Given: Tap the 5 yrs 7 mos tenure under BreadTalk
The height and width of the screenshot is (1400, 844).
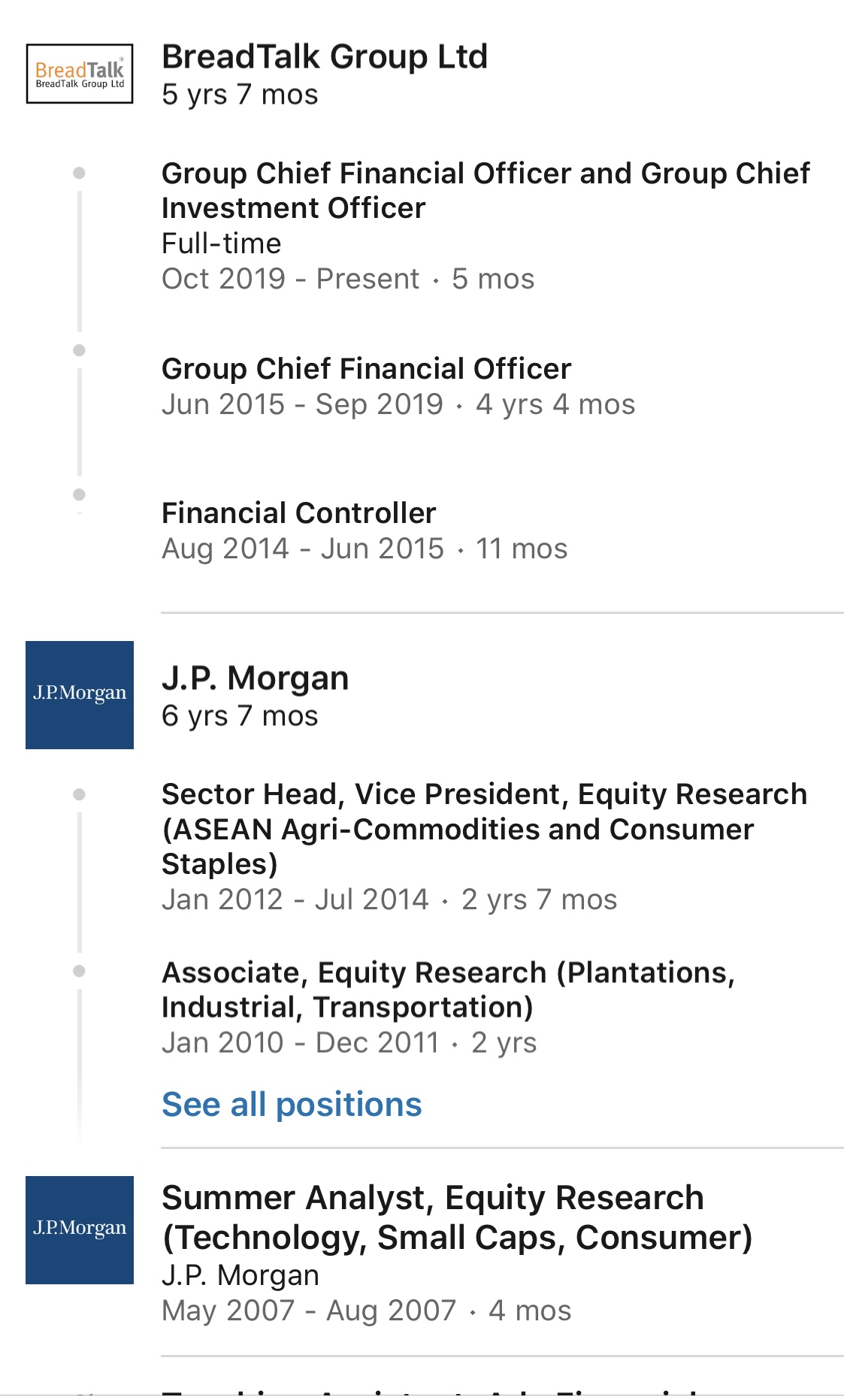Looking at the screenshot, I should [240, 95].
